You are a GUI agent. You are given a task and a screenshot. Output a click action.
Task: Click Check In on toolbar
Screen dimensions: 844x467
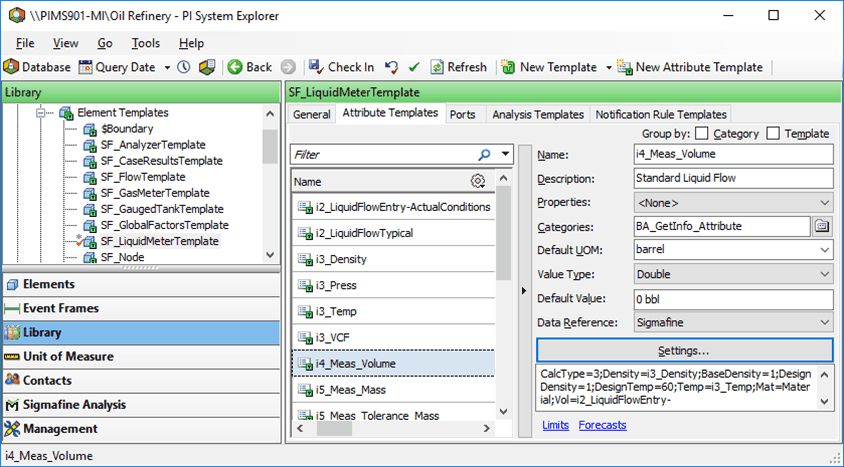tap(341, 67)
